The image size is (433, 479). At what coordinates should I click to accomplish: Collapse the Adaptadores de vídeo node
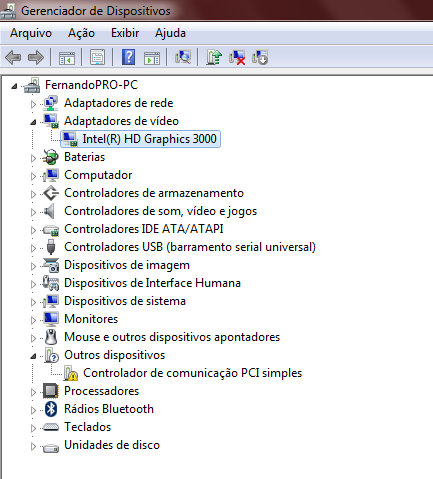coord(33,122)
